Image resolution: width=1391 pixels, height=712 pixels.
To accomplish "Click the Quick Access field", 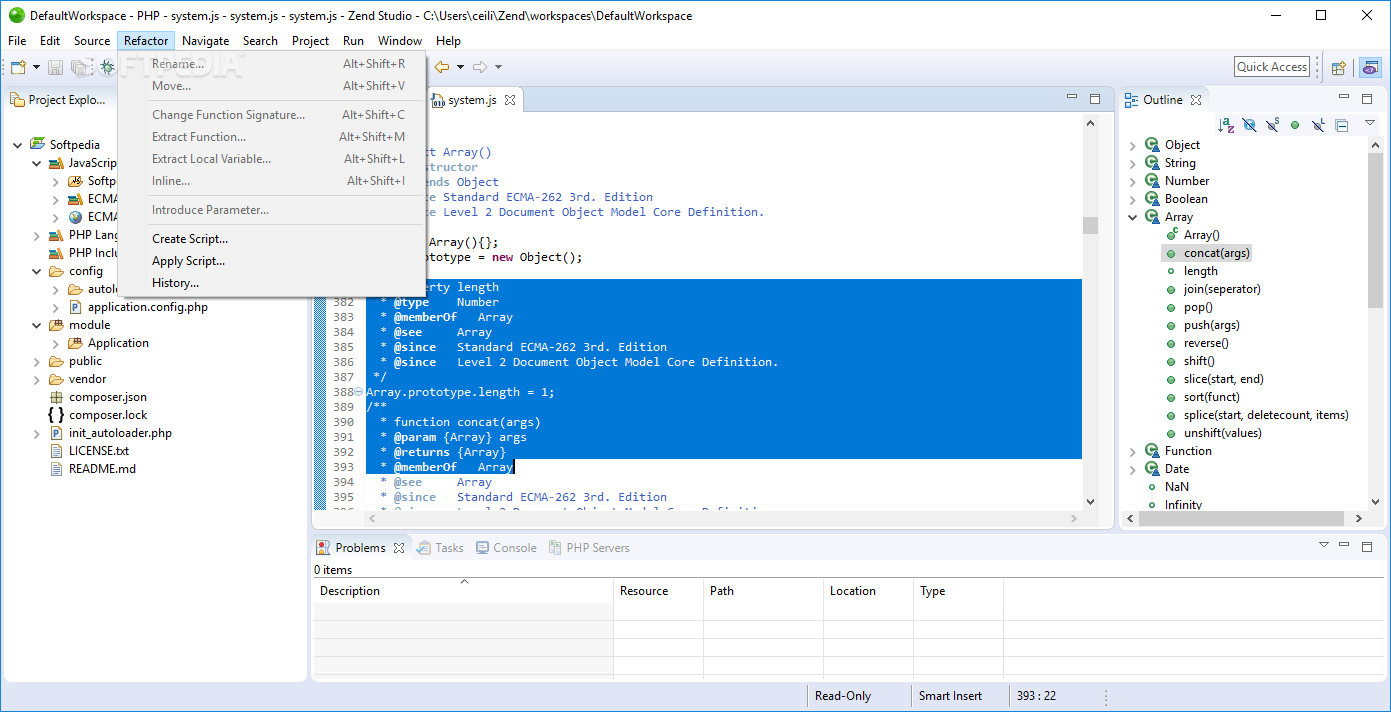I will pos(1272,67).
